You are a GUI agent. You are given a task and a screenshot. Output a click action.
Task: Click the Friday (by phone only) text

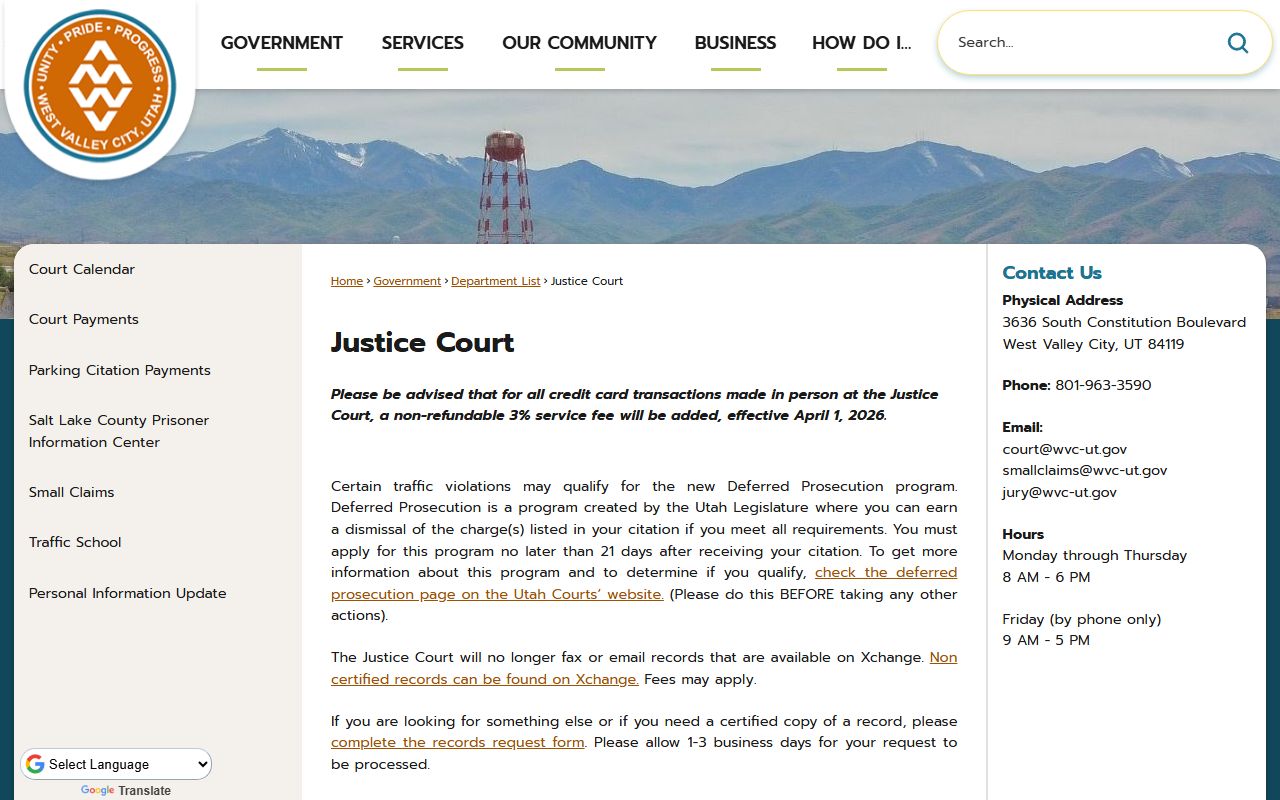click(x=1082, y=619)
